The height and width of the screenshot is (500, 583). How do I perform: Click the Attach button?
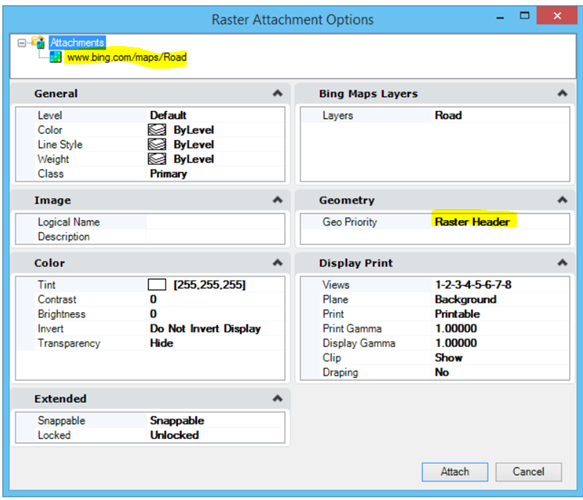pos(455,472)
